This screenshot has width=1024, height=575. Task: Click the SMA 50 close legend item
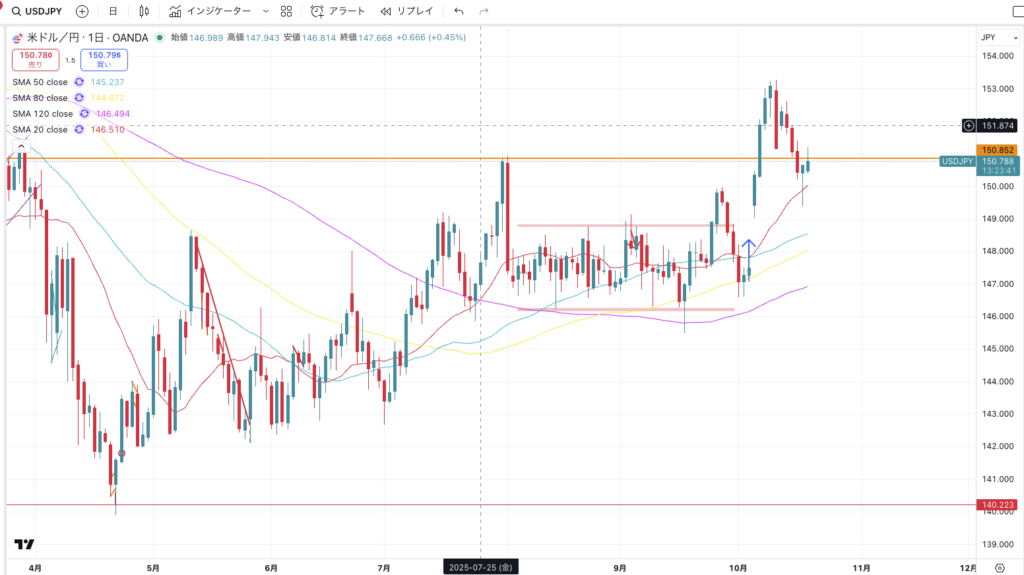pos(40,82)
